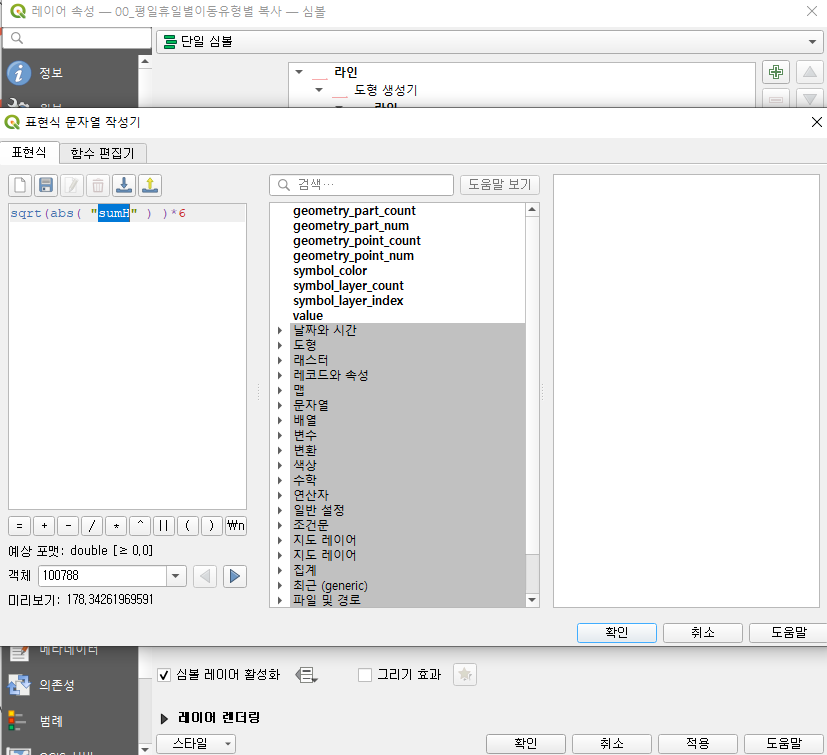Click the new expression file icon
The height and width of the screenshot is (755, 827).
coord(20,185)
